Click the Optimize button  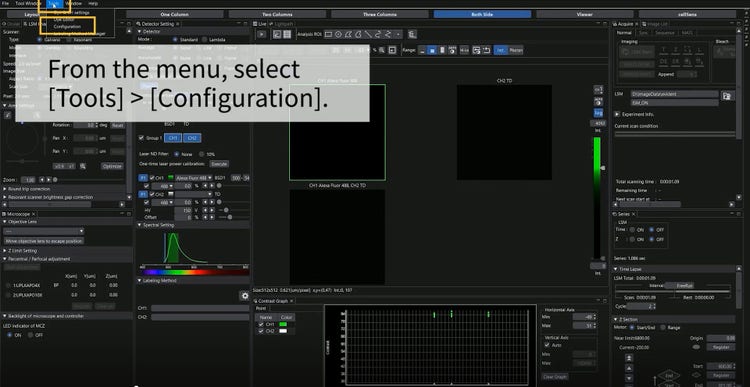pos(112,166)
